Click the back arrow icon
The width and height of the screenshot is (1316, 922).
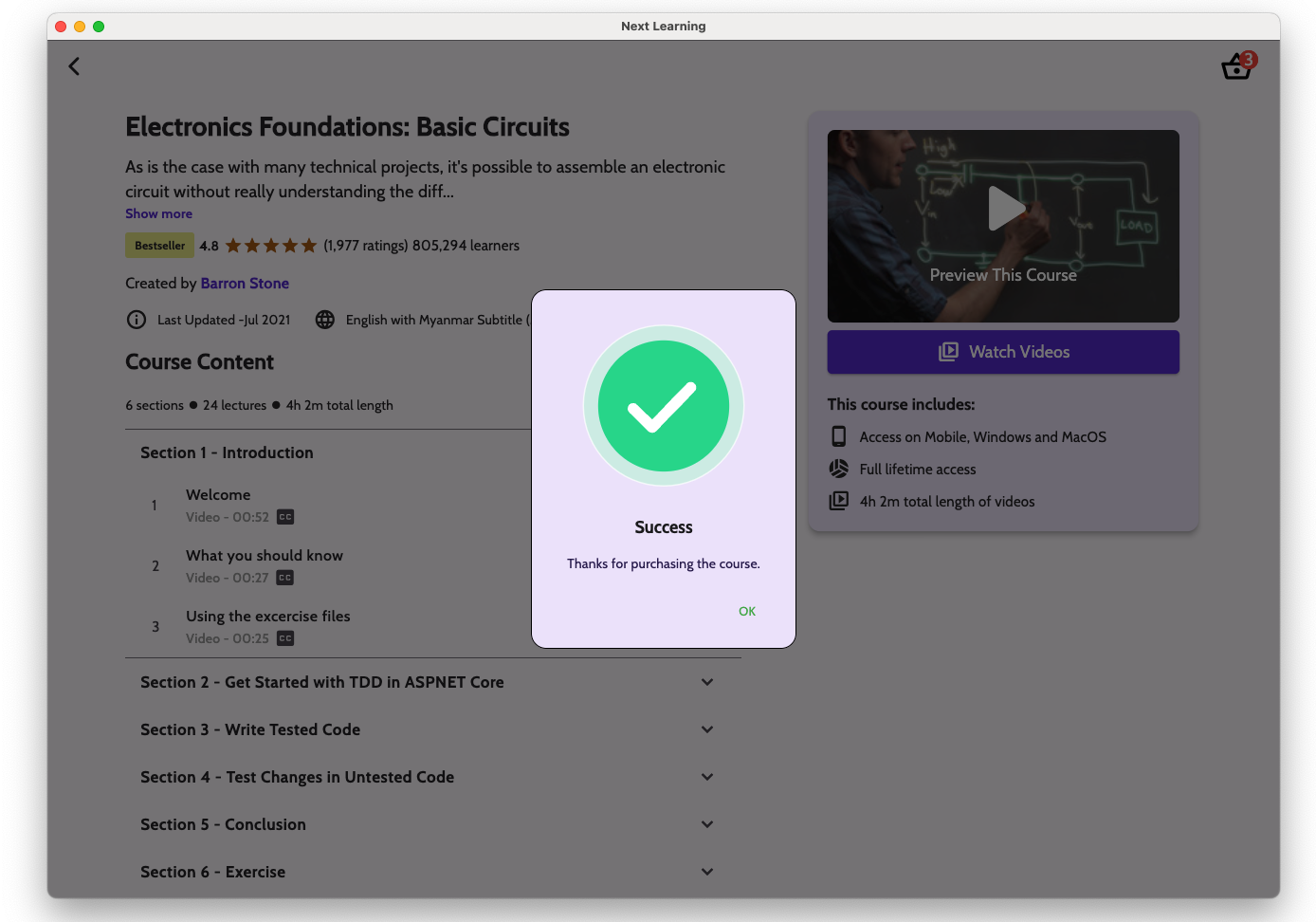(x=74, y=66)
